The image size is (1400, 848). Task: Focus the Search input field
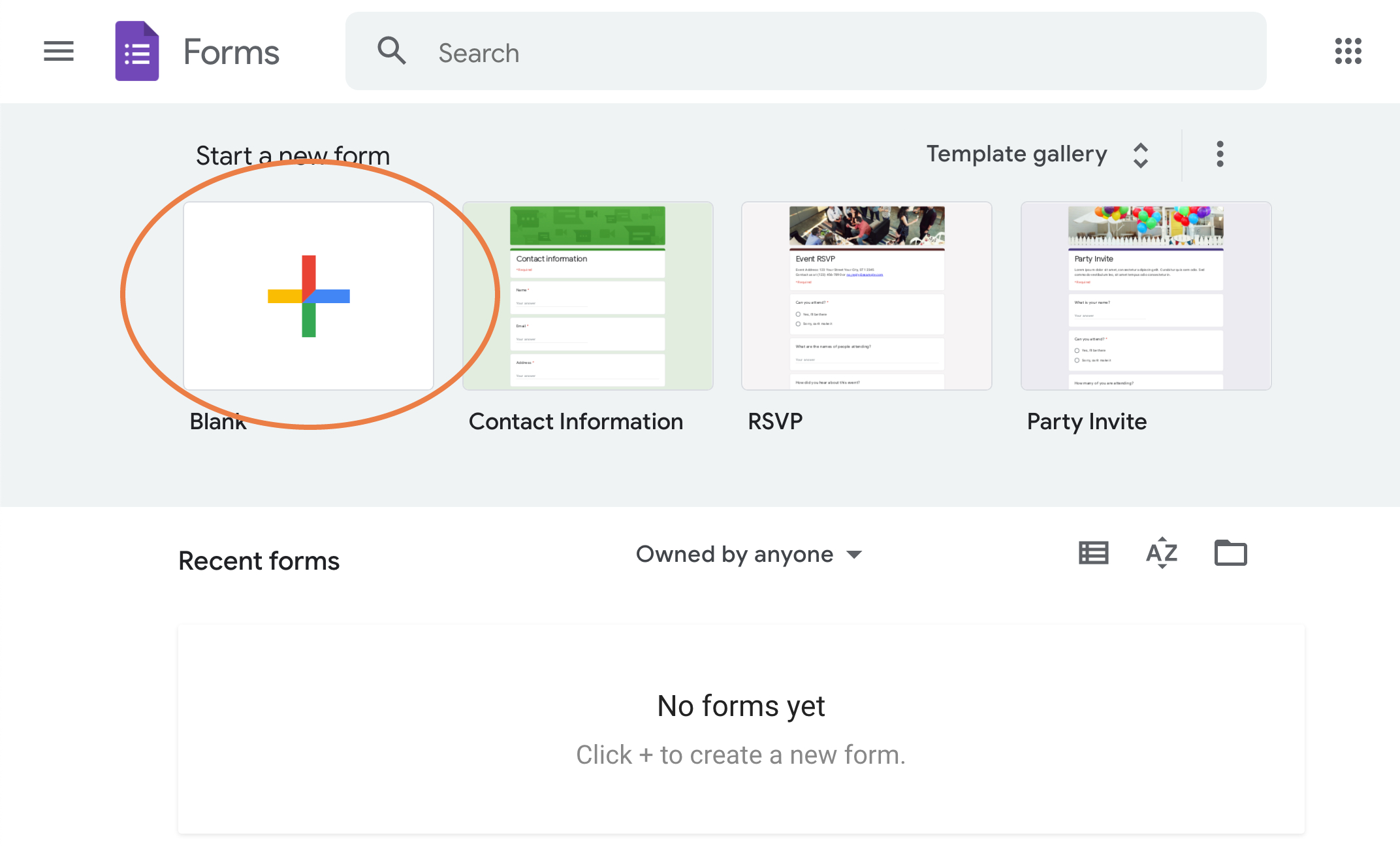pyautogui.click(x=806, y=51)
